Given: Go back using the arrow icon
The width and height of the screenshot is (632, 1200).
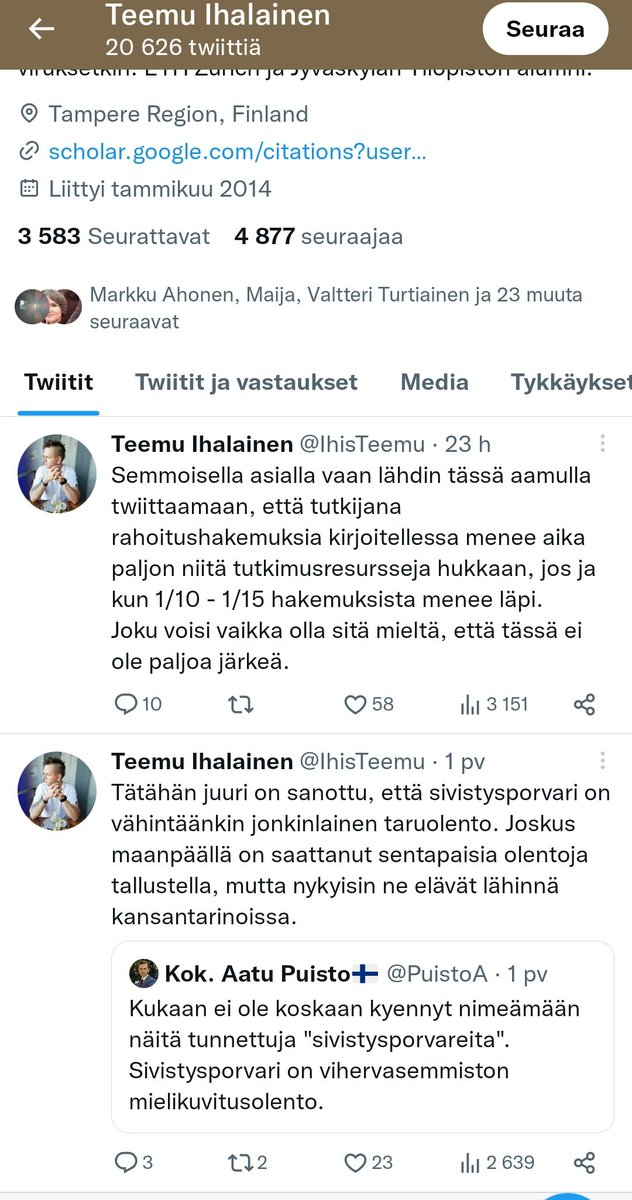Looking at the screenshot, I should point(41,29).
